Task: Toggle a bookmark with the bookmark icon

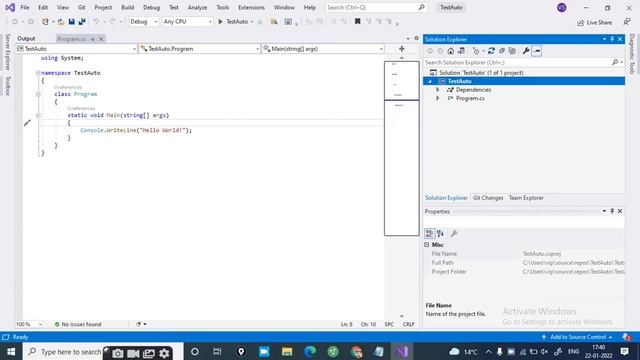Action: (358, 22)
